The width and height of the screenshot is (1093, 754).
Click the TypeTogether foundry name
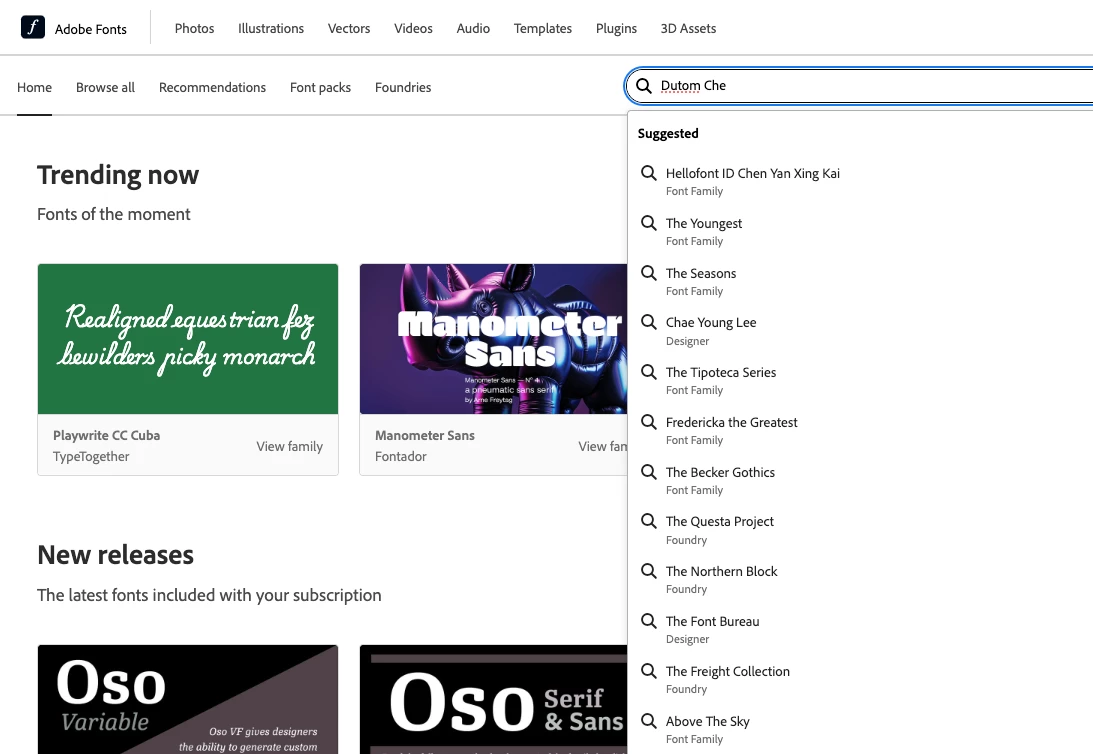pos(91,456)
